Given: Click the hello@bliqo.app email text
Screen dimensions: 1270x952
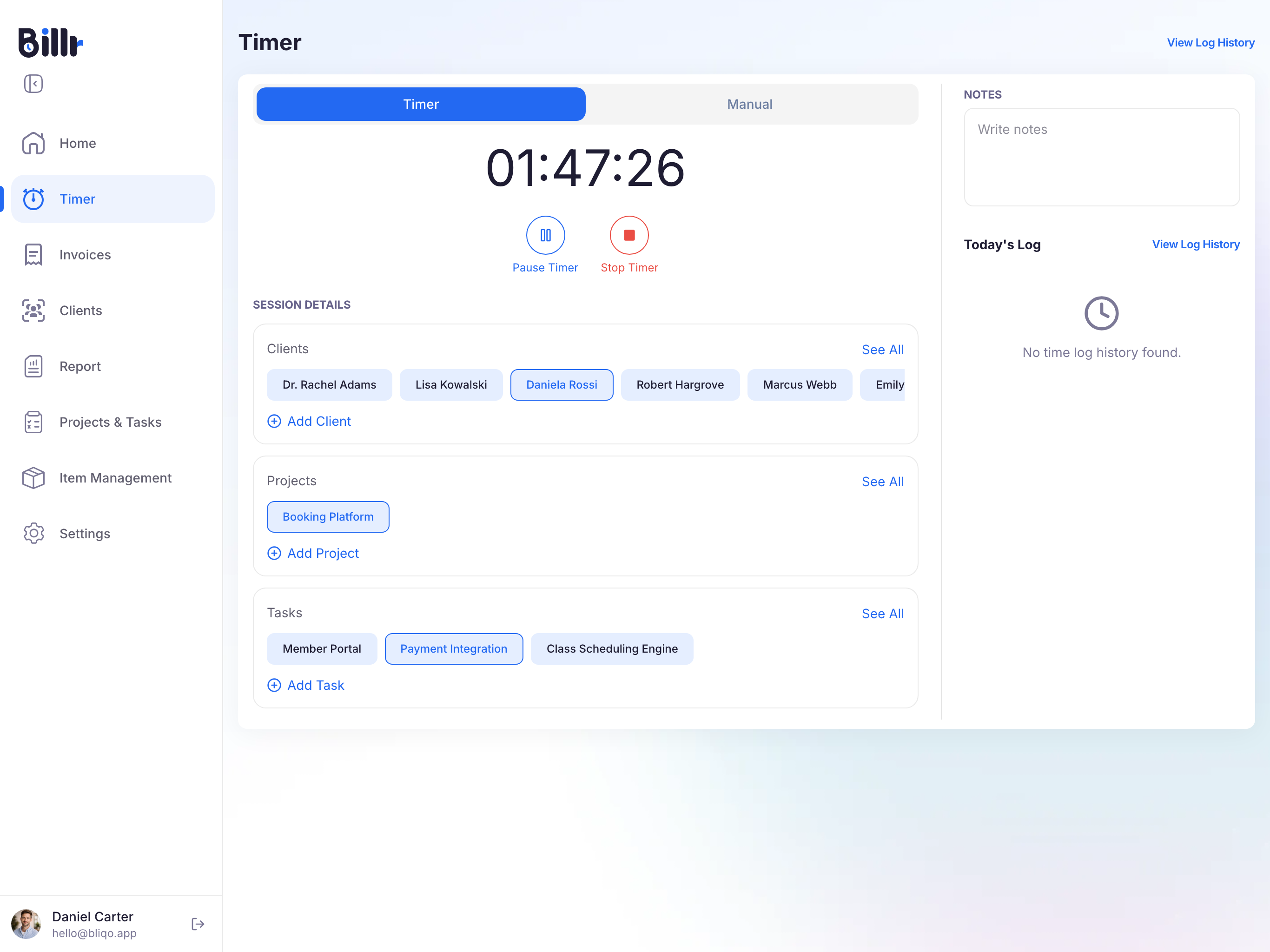Looking at the screenshot, I should [x=94, y=933].
